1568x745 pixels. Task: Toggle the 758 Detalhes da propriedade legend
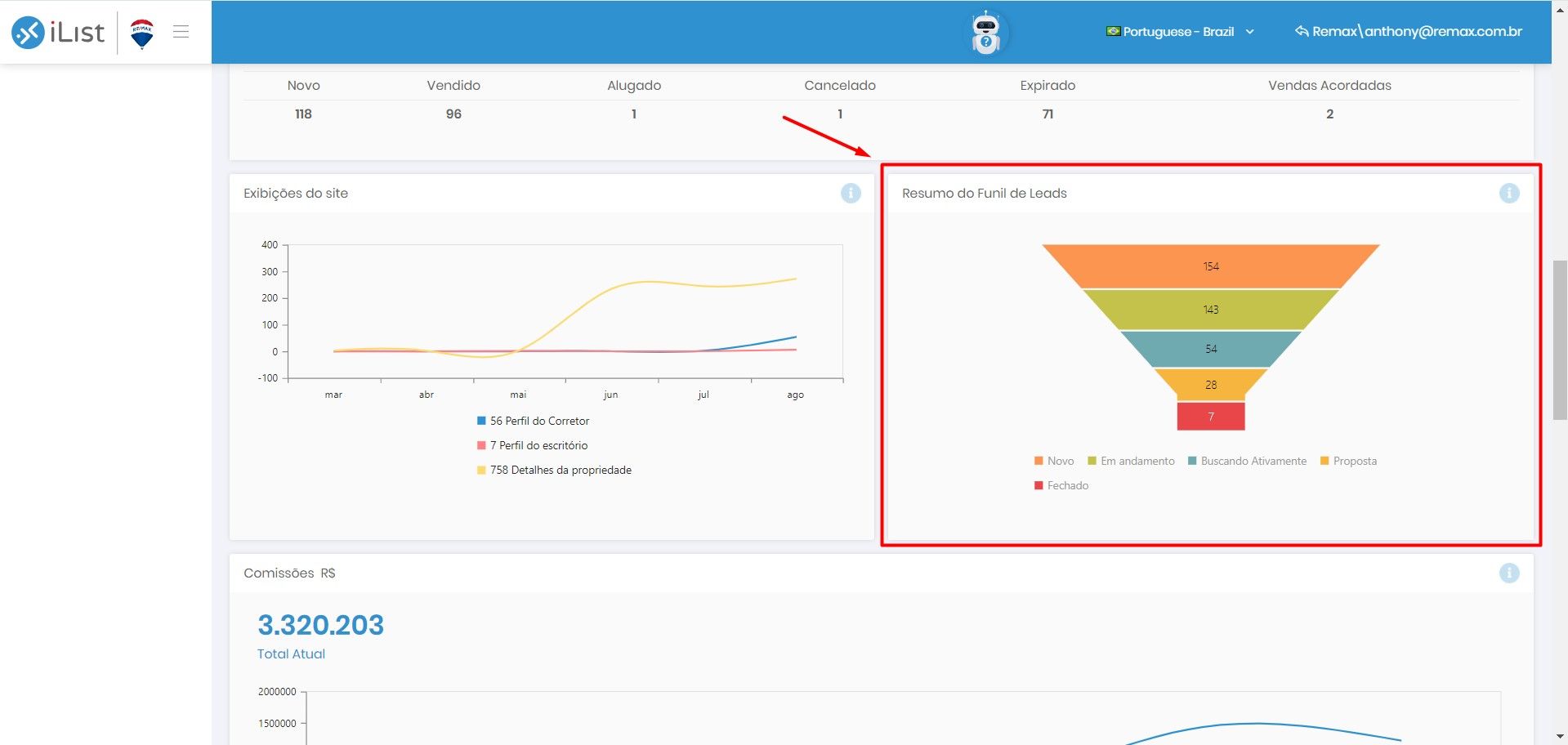(x=554, y=470)
